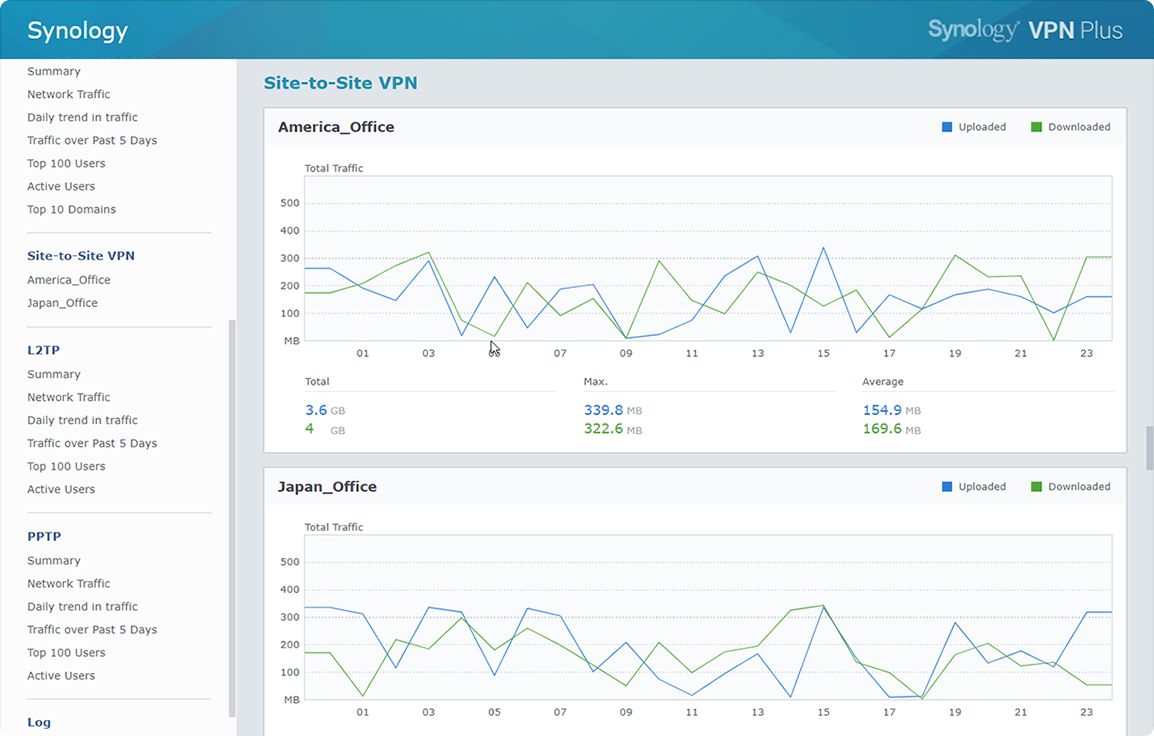Open the Japan_Office statistics page
The height and width of the screenshot is (736, 1154).
click(x=62, y=302)
